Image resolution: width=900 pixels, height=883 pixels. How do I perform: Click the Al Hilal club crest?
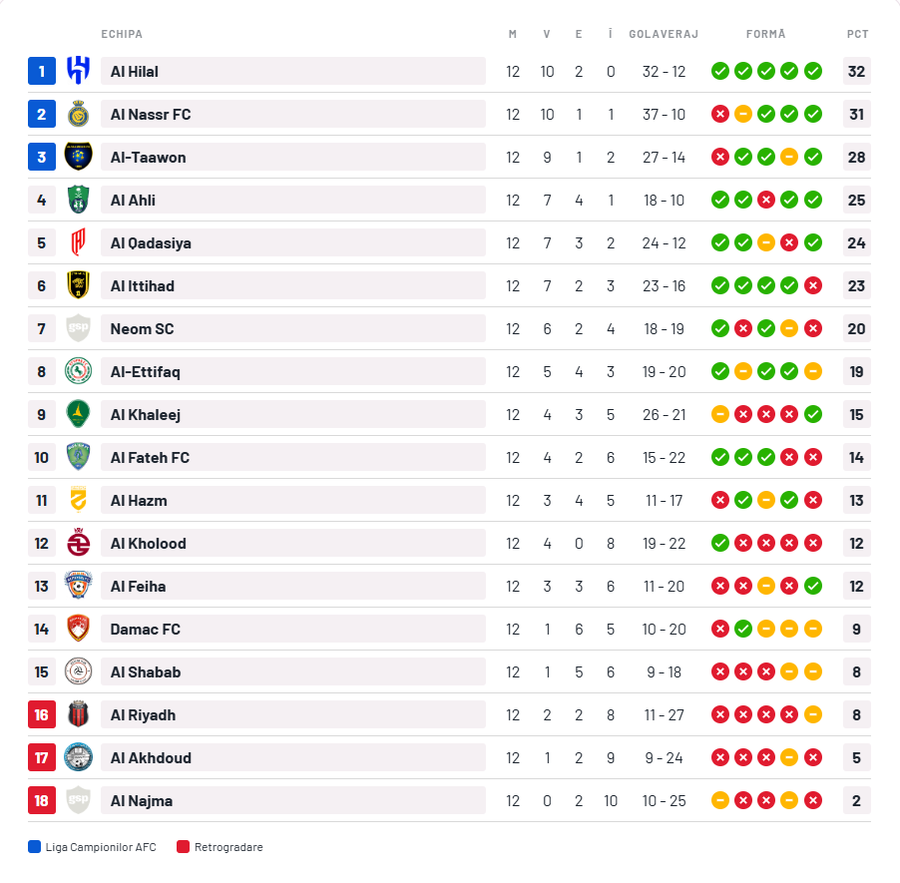[78, 71]
